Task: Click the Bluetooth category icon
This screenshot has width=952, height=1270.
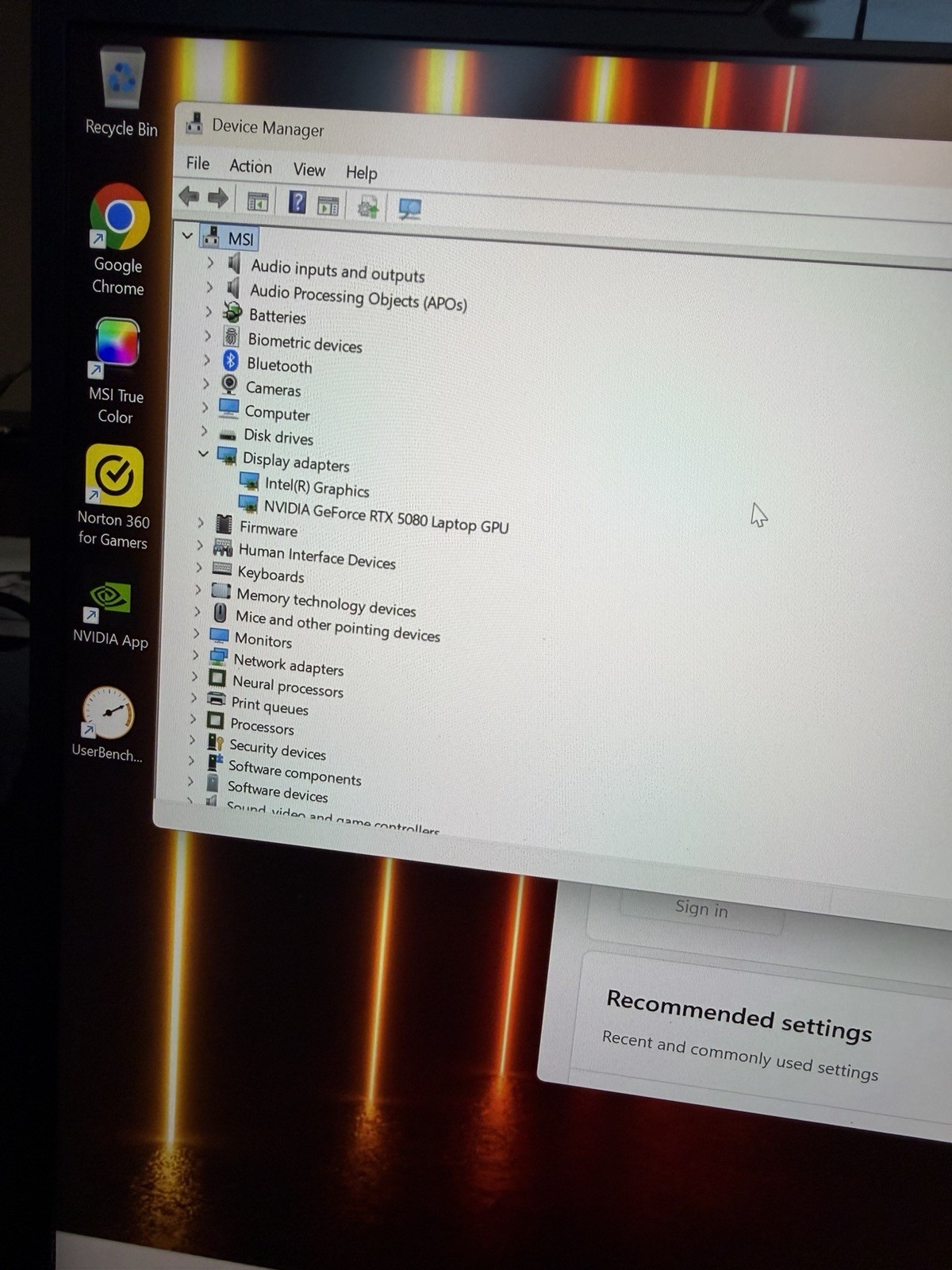Action: 230,361
